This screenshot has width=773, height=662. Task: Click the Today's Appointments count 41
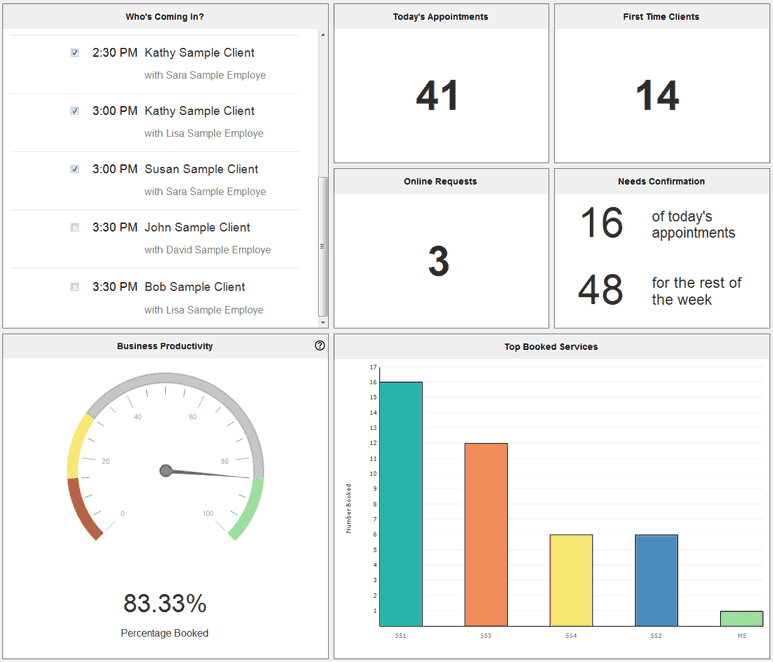click(x=438, y=96)
